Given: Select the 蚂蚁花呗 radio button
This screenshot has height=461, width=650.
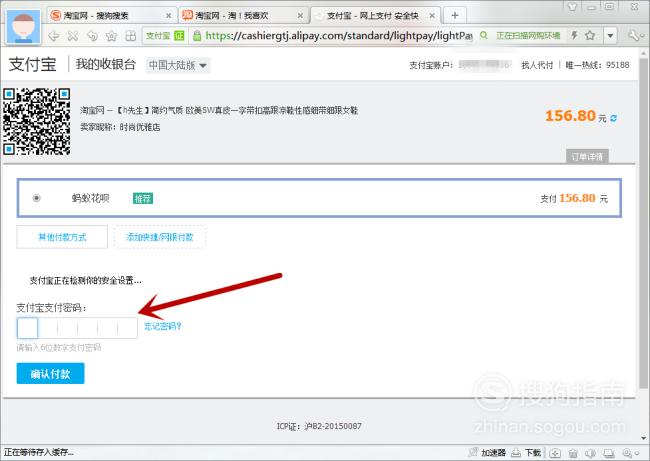Looking at the screenshot, I should pos(36,198).
